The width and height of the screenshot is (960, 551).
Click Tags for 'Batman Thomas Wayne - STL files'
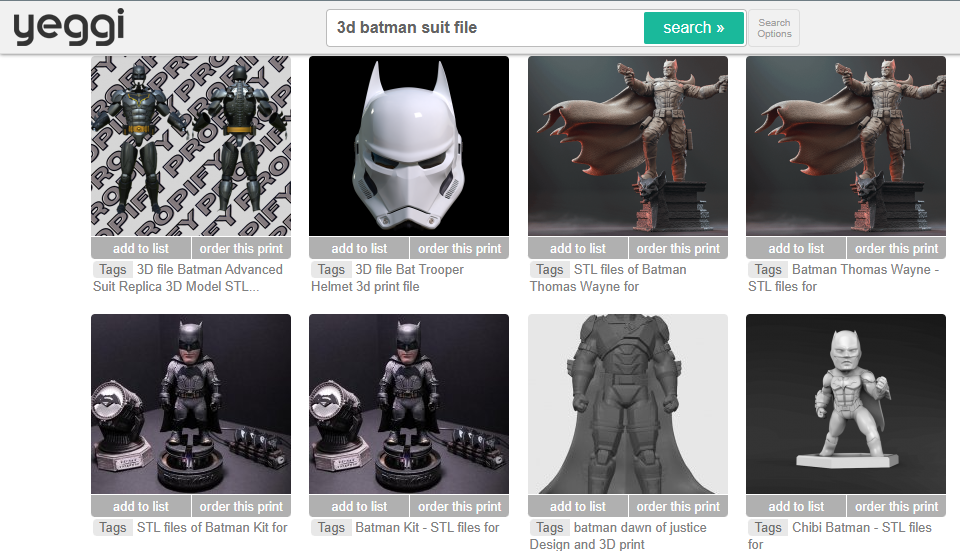[x=768, y=269]
